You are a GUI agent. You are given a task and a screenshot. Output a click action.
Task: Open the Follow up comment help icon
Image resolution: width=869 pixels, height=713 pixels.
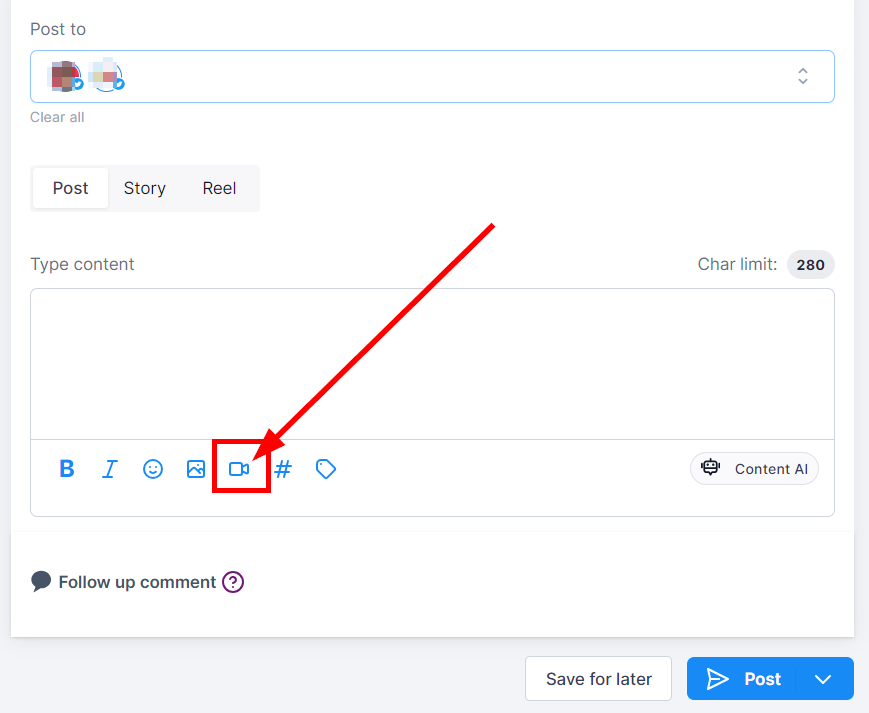233,582
